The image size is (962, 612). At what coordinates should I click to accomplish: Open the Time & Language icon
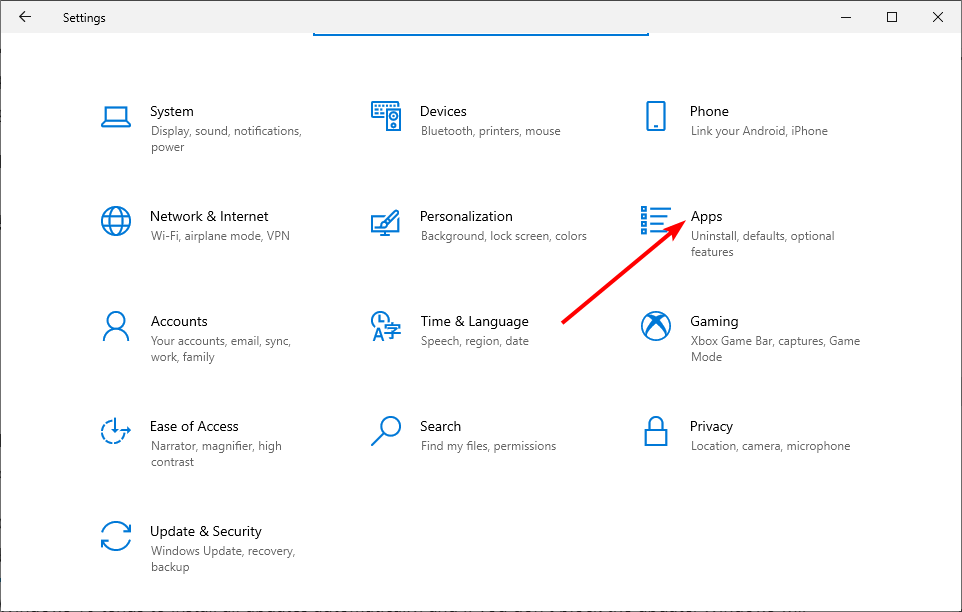pos(386,326)
